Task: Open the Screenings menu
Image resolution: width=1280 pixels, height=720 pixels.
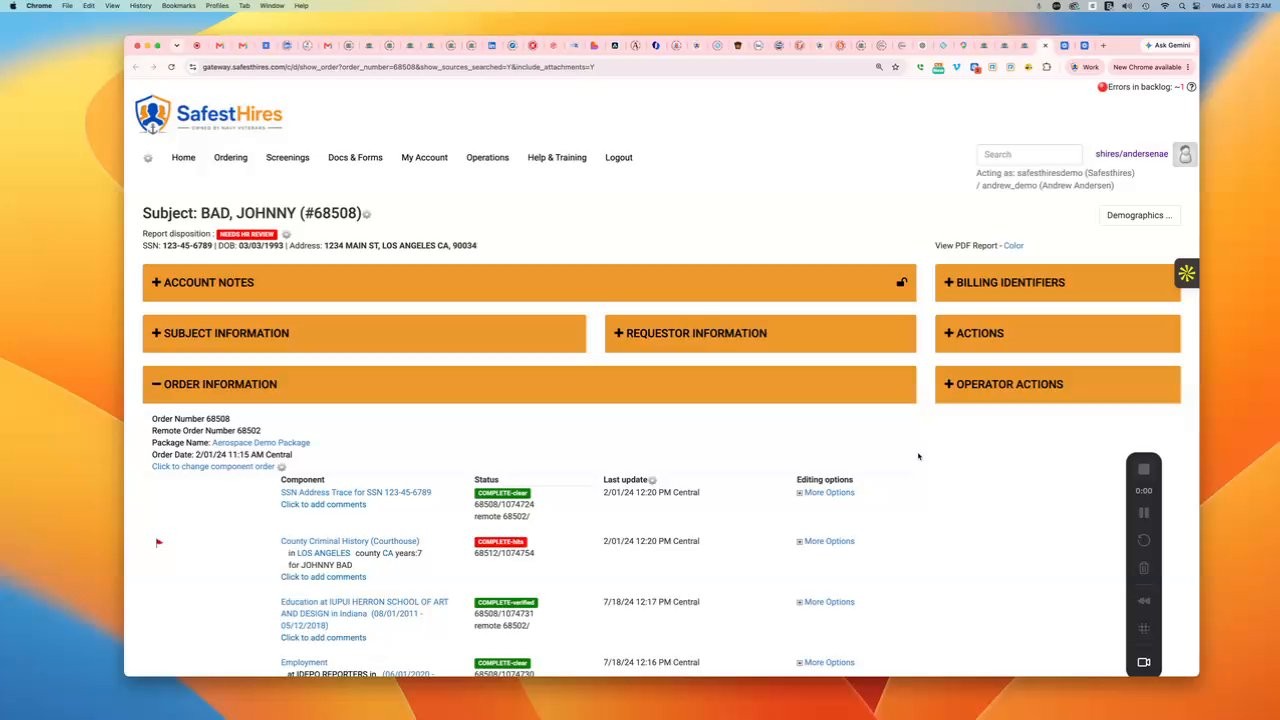Action: coord(287,158)
